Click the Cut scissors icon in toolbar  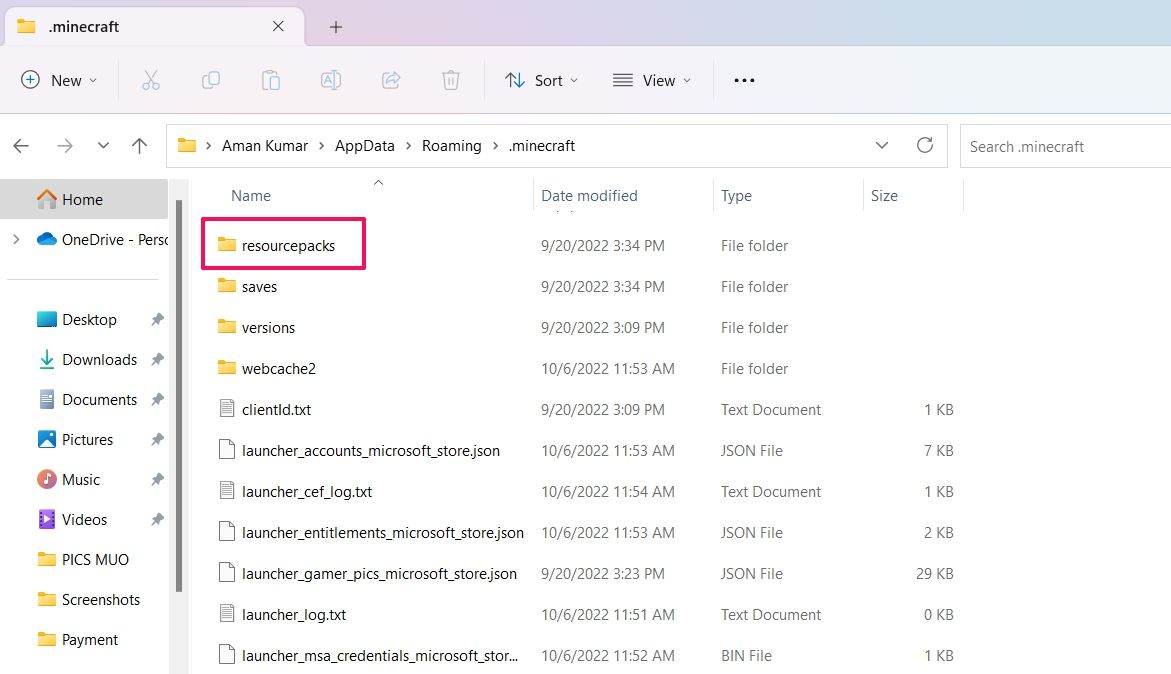151,80
